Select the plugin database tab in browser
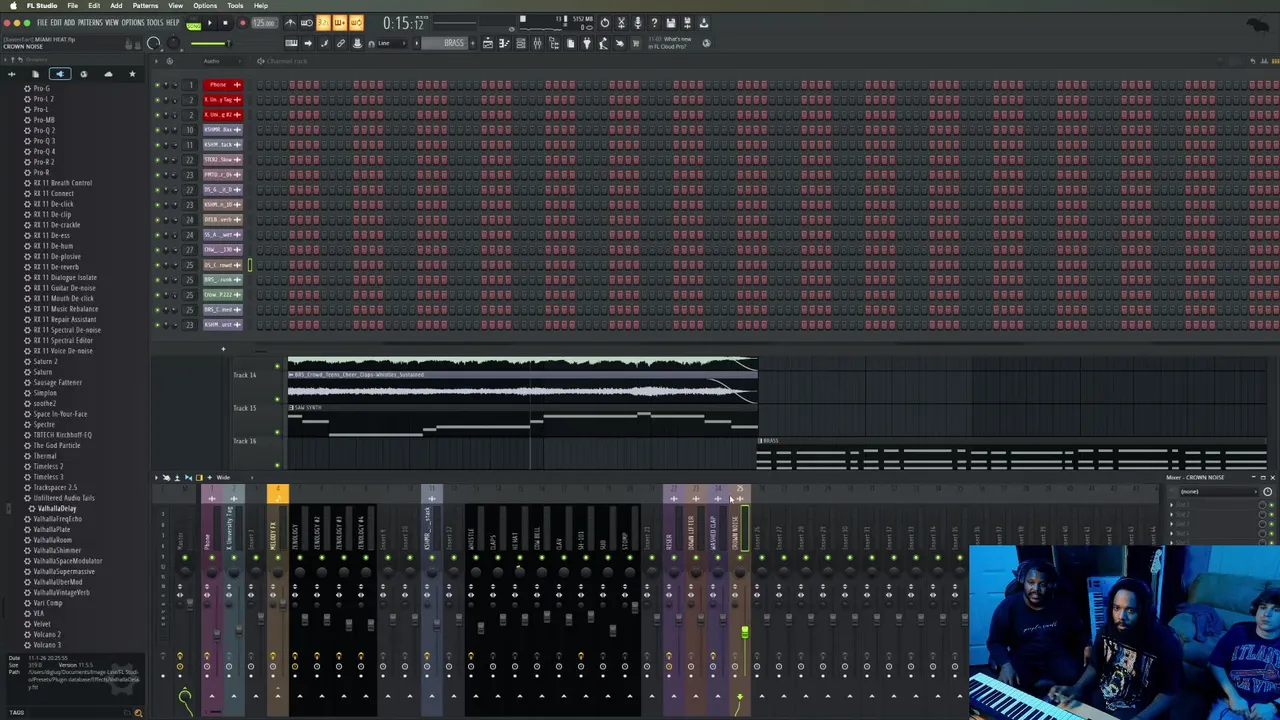This screenshot has width=1280, height=720. (x=59, y=74)
